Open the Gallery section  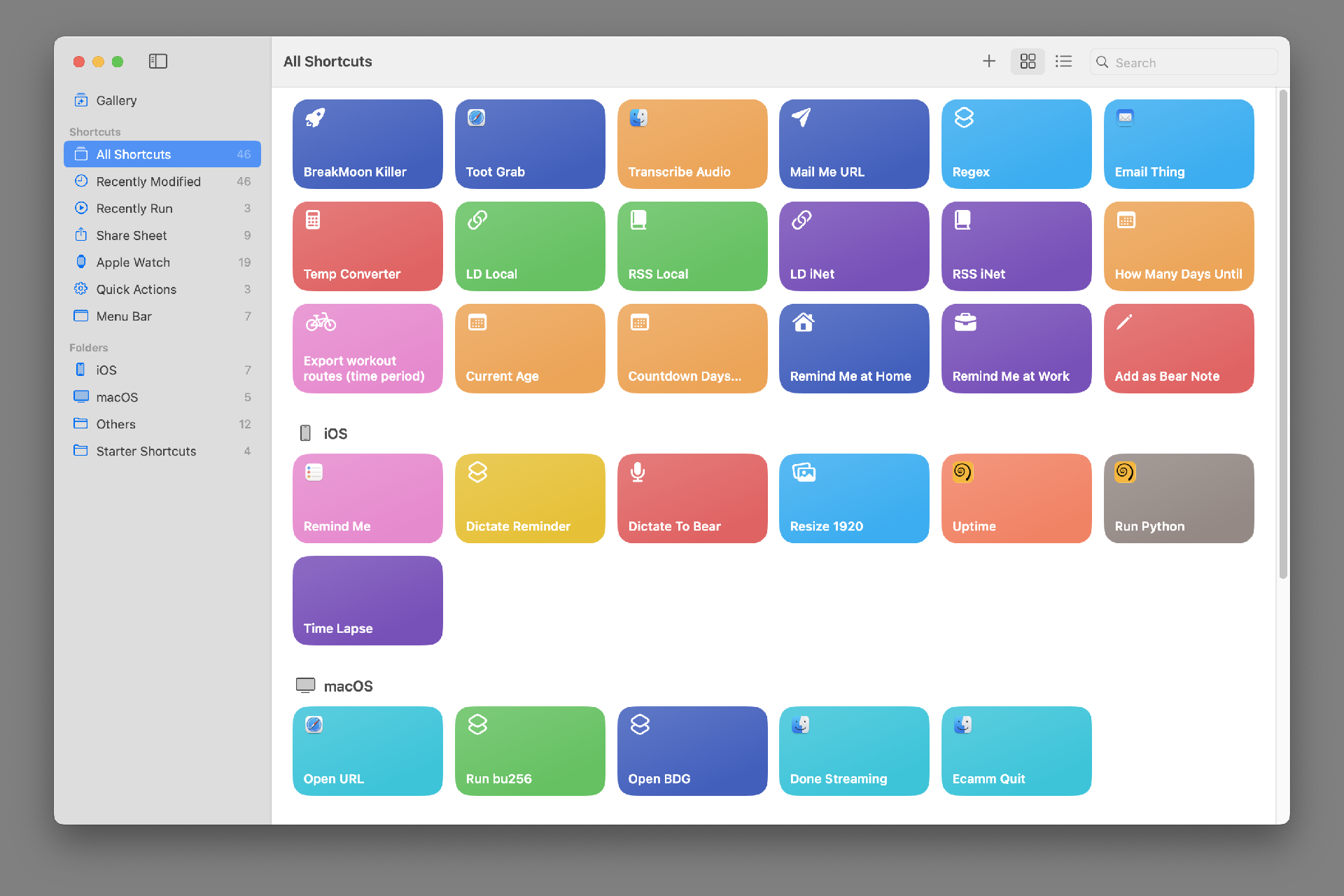tap(115, 100)
